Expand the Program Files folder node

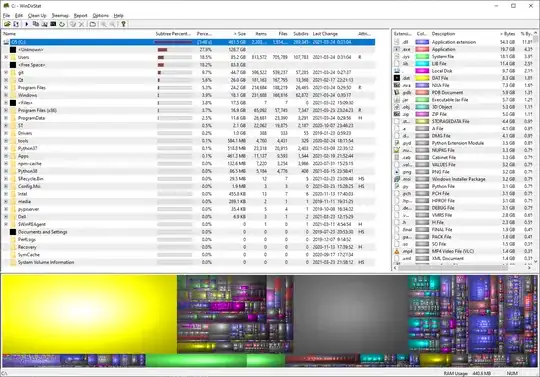point(6,88)
